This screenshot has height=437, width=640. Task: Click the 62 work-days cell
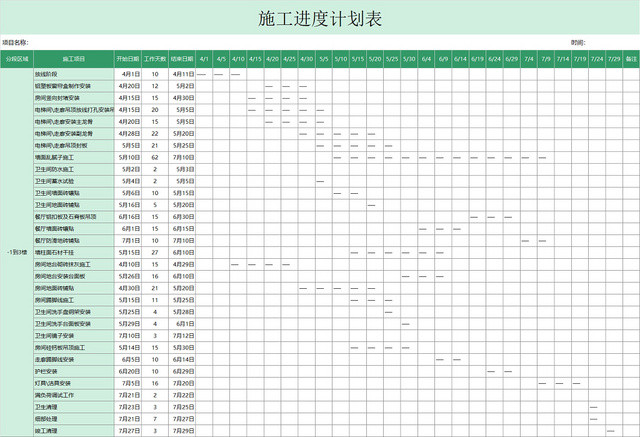155,157
